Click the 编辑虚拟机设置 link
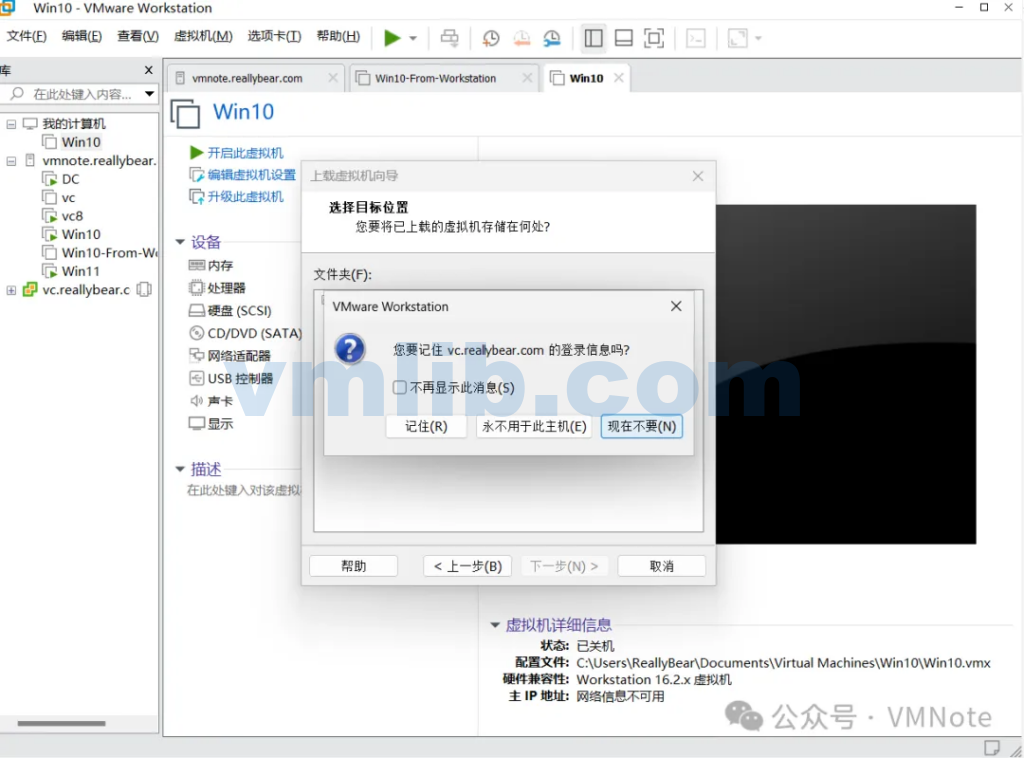This screenshot has width=1024, height=758. click(x=251, y=174)
